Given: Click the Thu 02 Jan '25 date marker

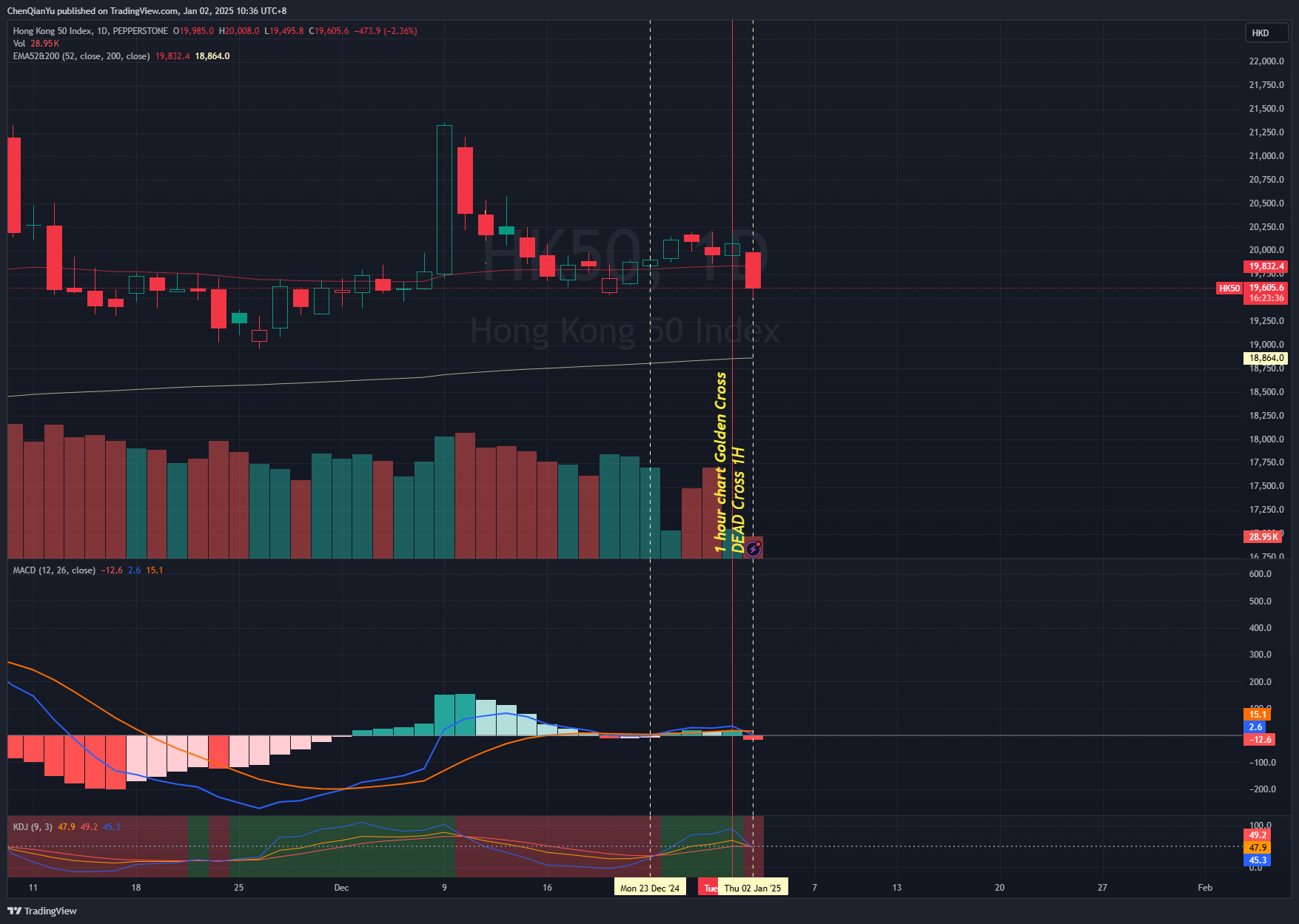Looking at the screenshot, I should click(x=753, y=888).
